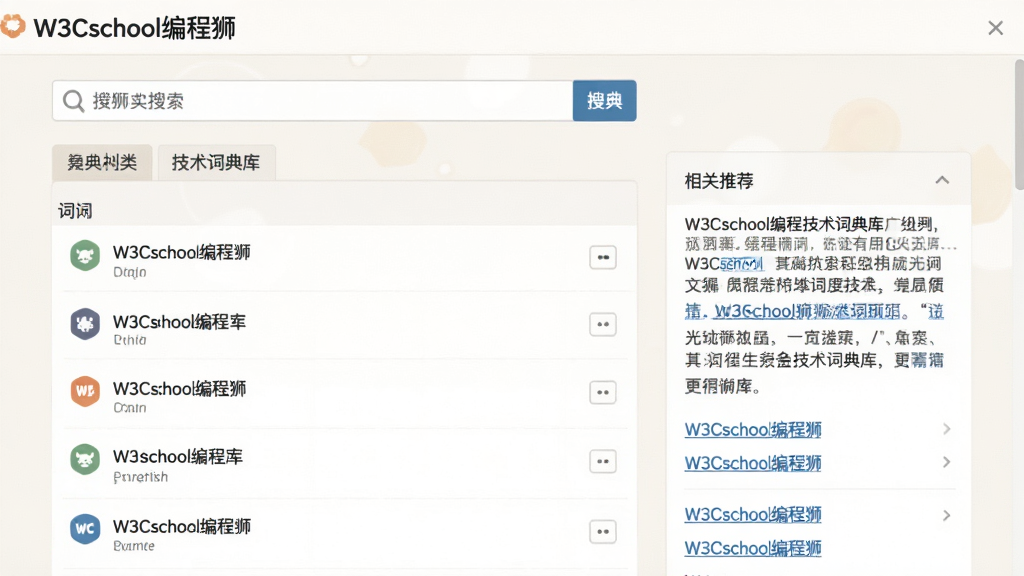Switch to the 技术词典库 tab
The image size is (1024, 576).
(216, 162)
